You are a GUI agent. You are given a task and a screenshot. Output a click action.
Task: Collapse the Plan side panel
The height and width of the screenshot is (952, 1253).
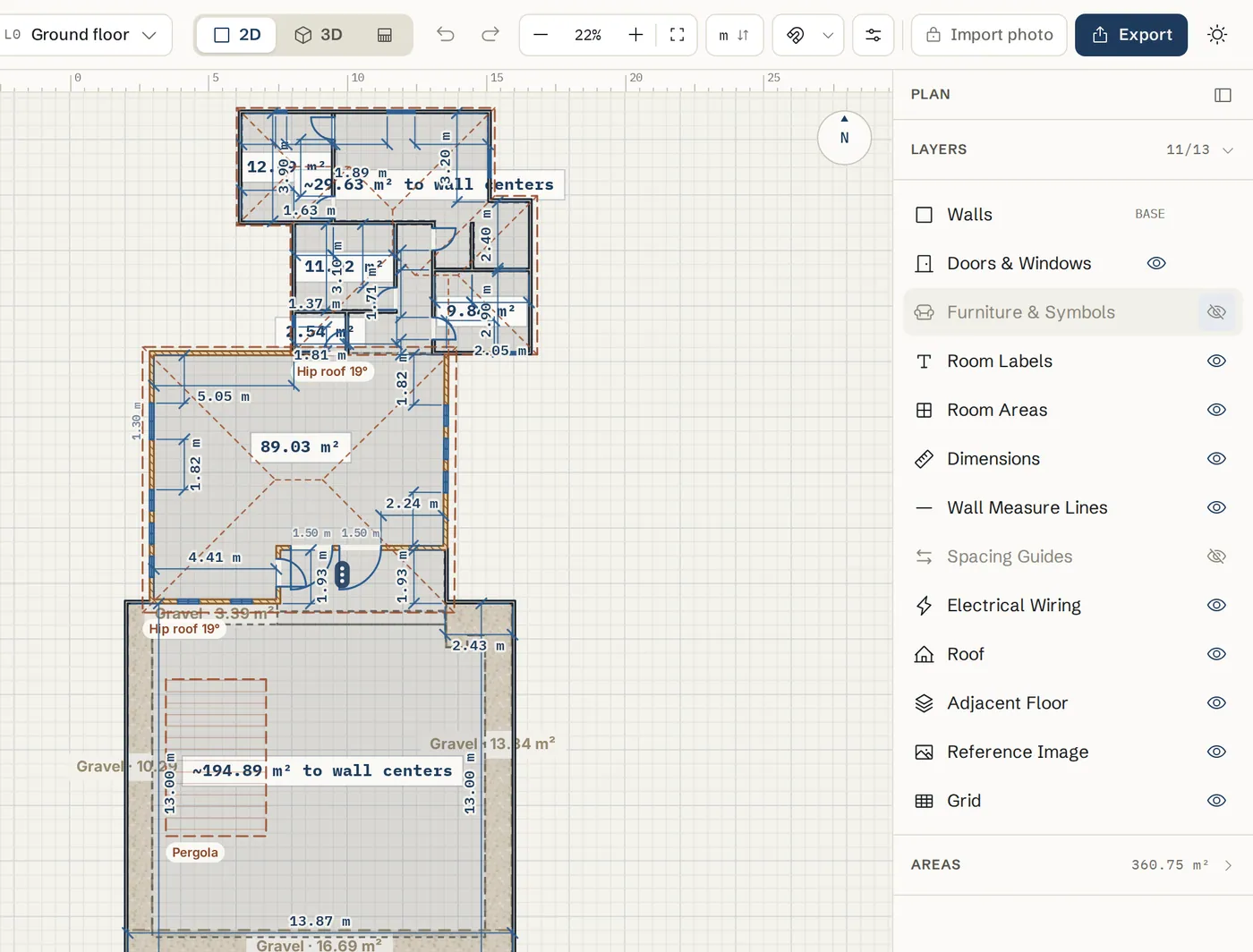1223,95
